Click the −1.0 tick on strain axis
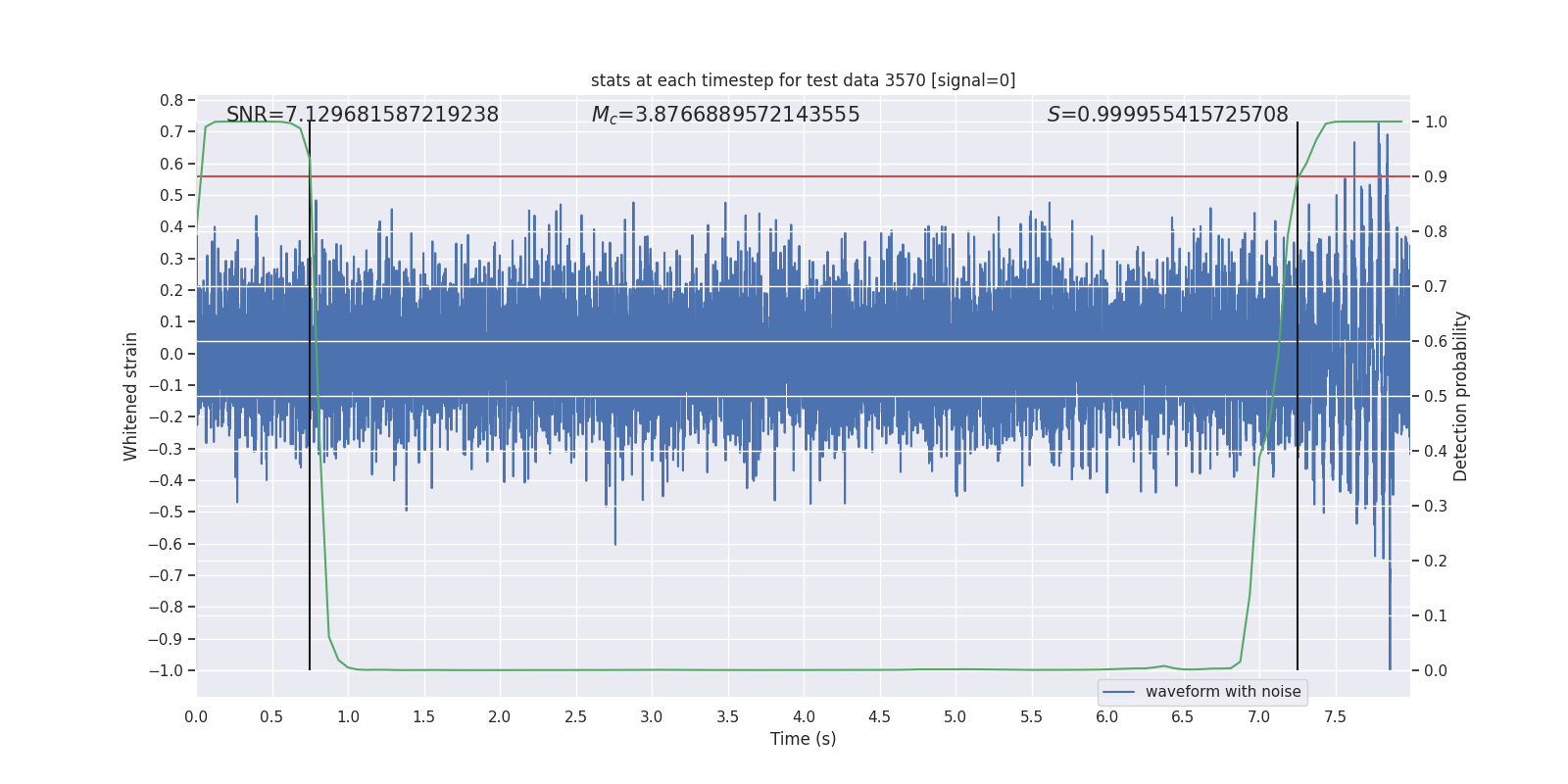The image size is (1568, 784). tap(167, 670)
